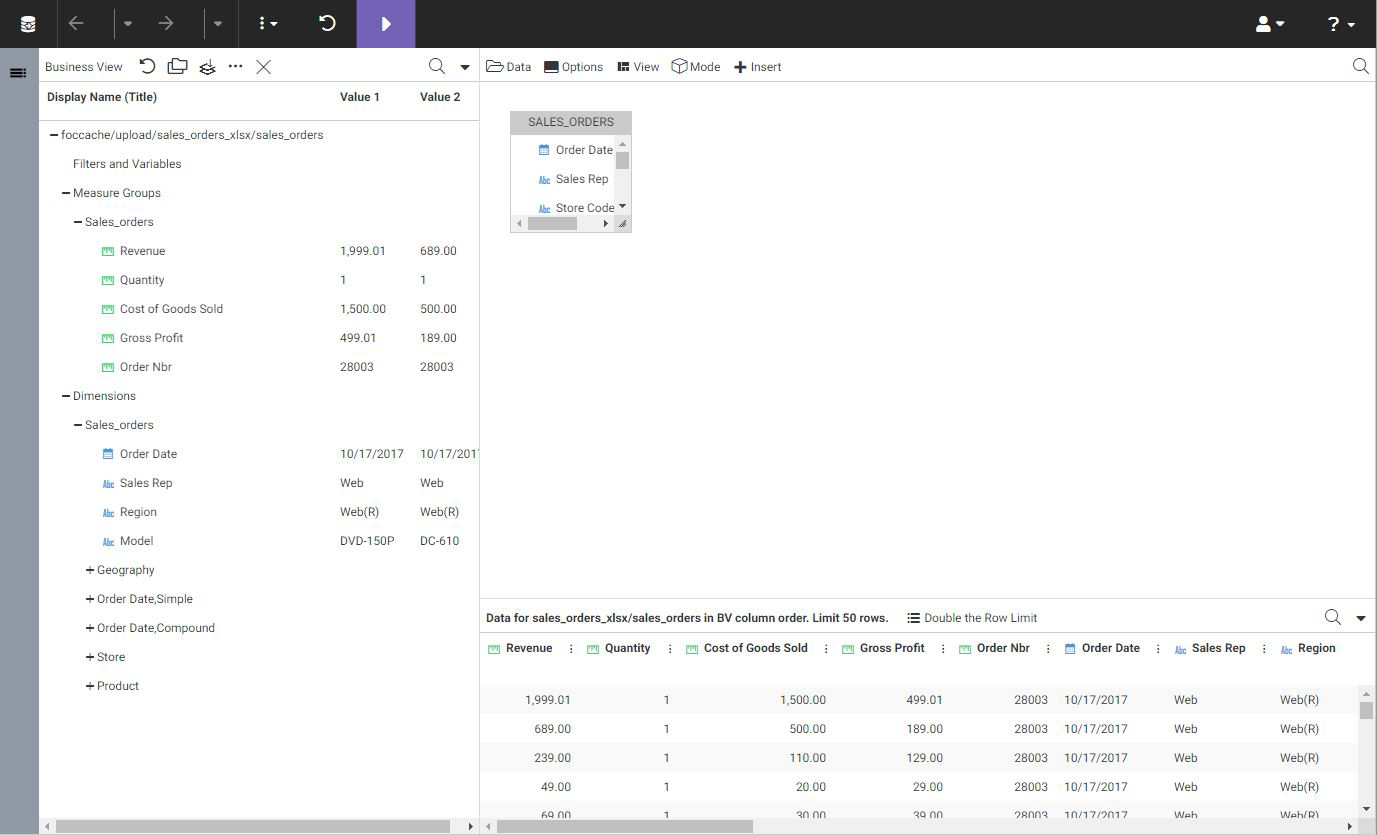Expand the Geography dimension folder
This screenshot has width=1377, height=835.
(x=90, y=570)
